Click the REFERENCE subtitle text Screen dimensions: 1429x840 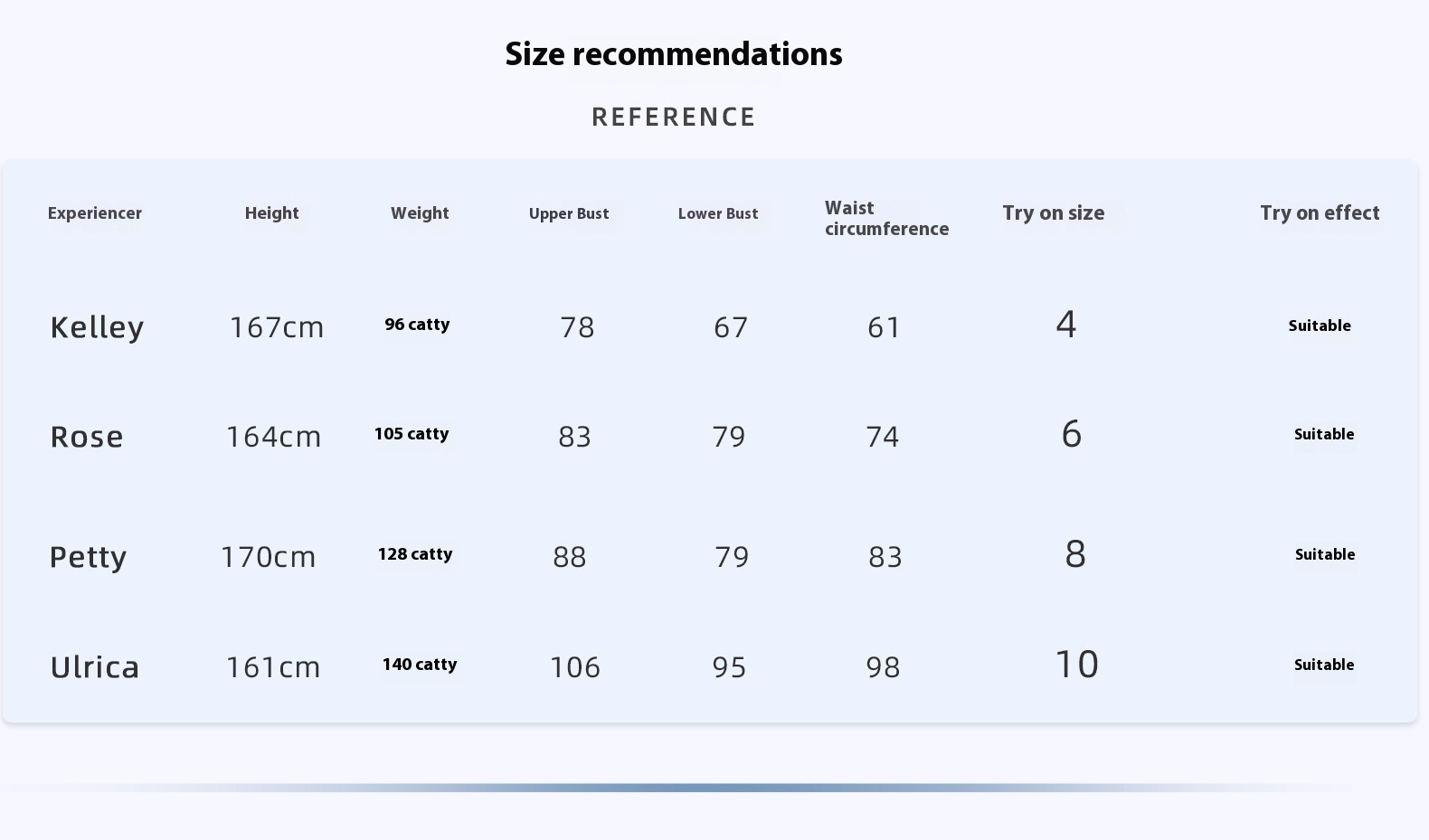pyautogui.click(x=674, y=118)
